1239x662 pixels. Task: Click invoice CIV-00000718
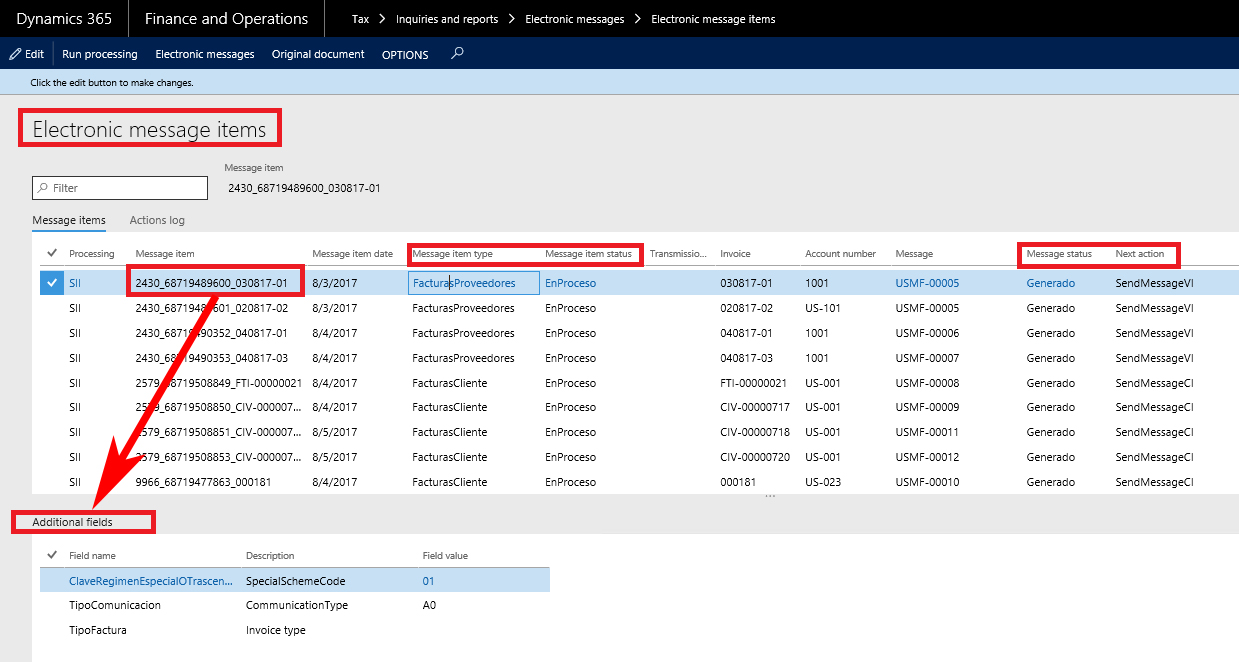[755, 432]
